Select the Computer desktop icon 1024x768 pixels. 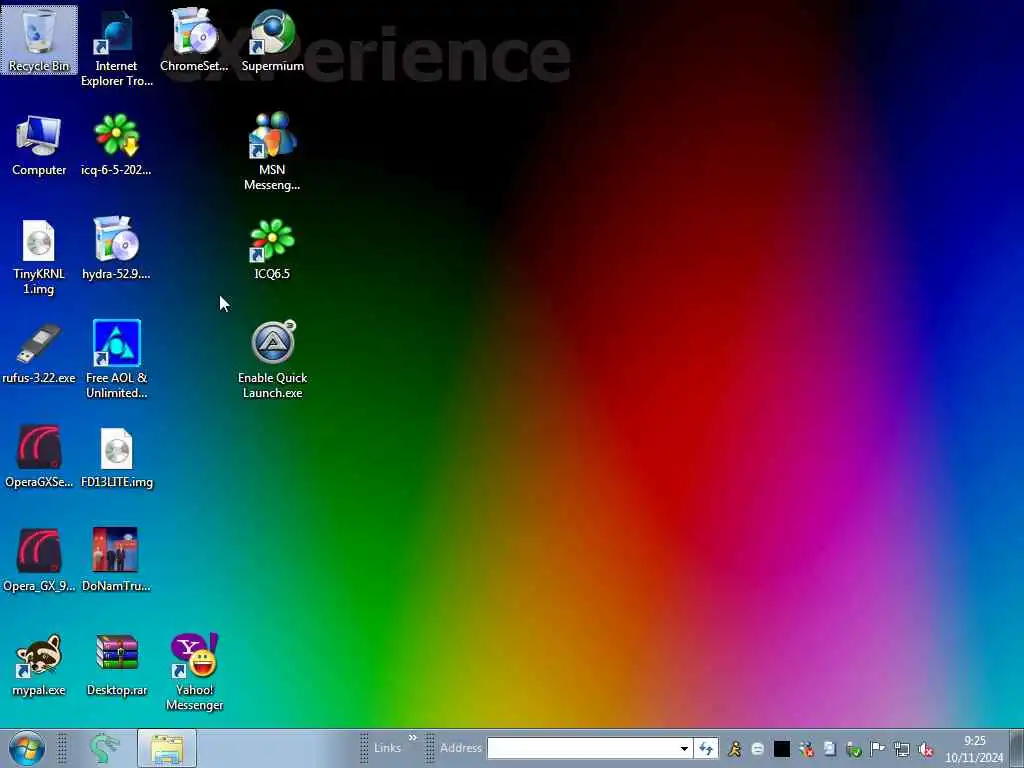click(39, 145)
